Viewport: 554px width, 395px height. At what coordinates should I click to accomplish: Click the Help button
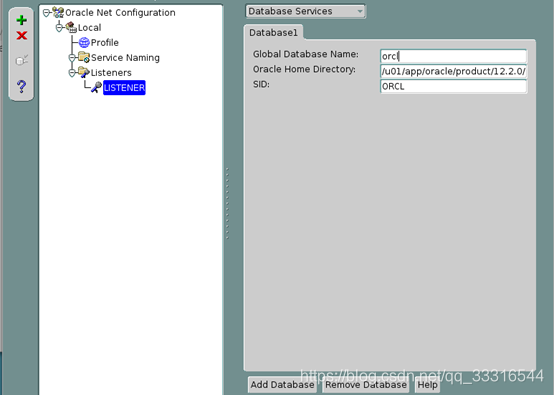pos(428,385)
